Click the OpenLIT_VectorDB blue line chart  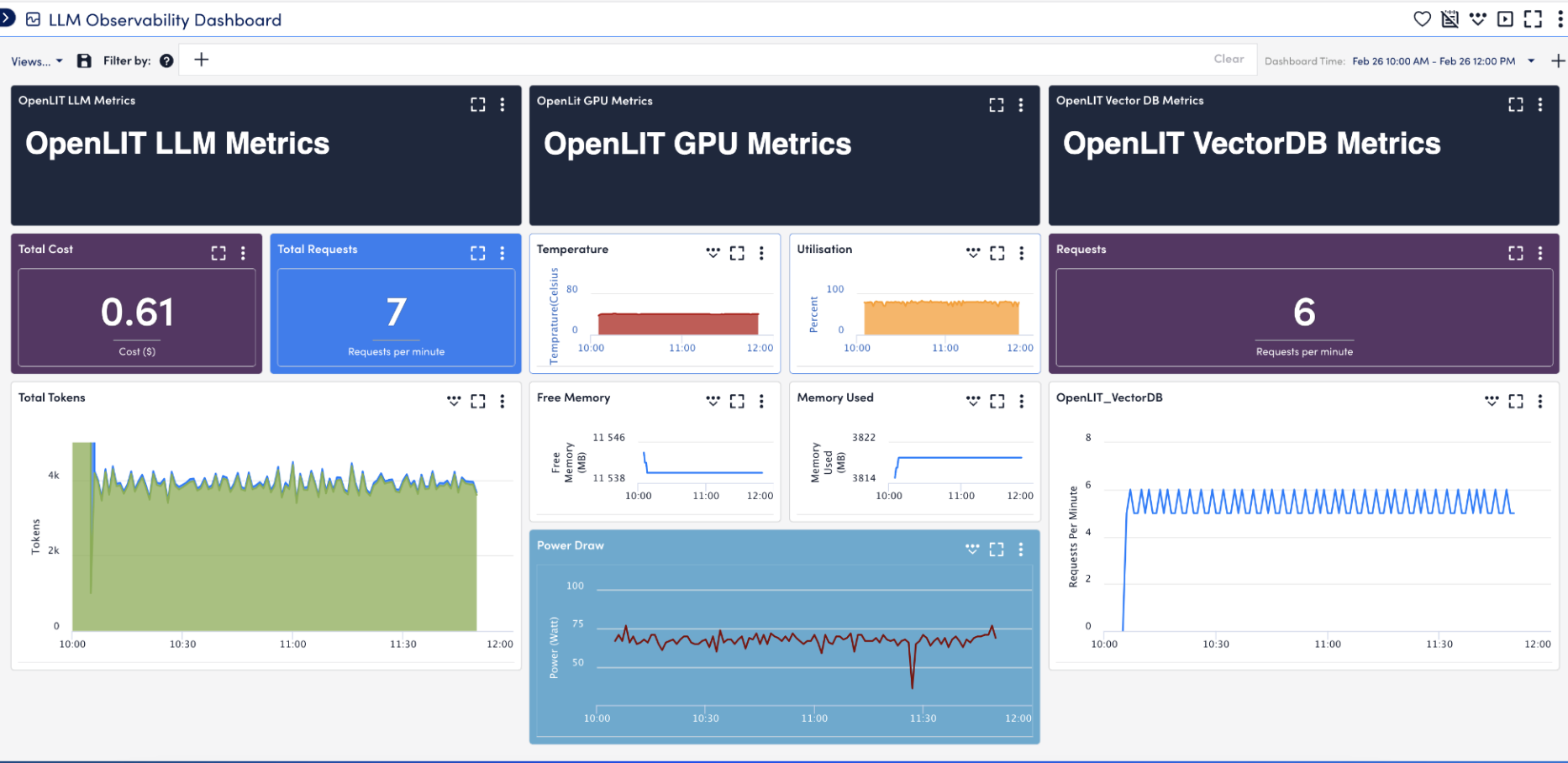click(1318, 559)
